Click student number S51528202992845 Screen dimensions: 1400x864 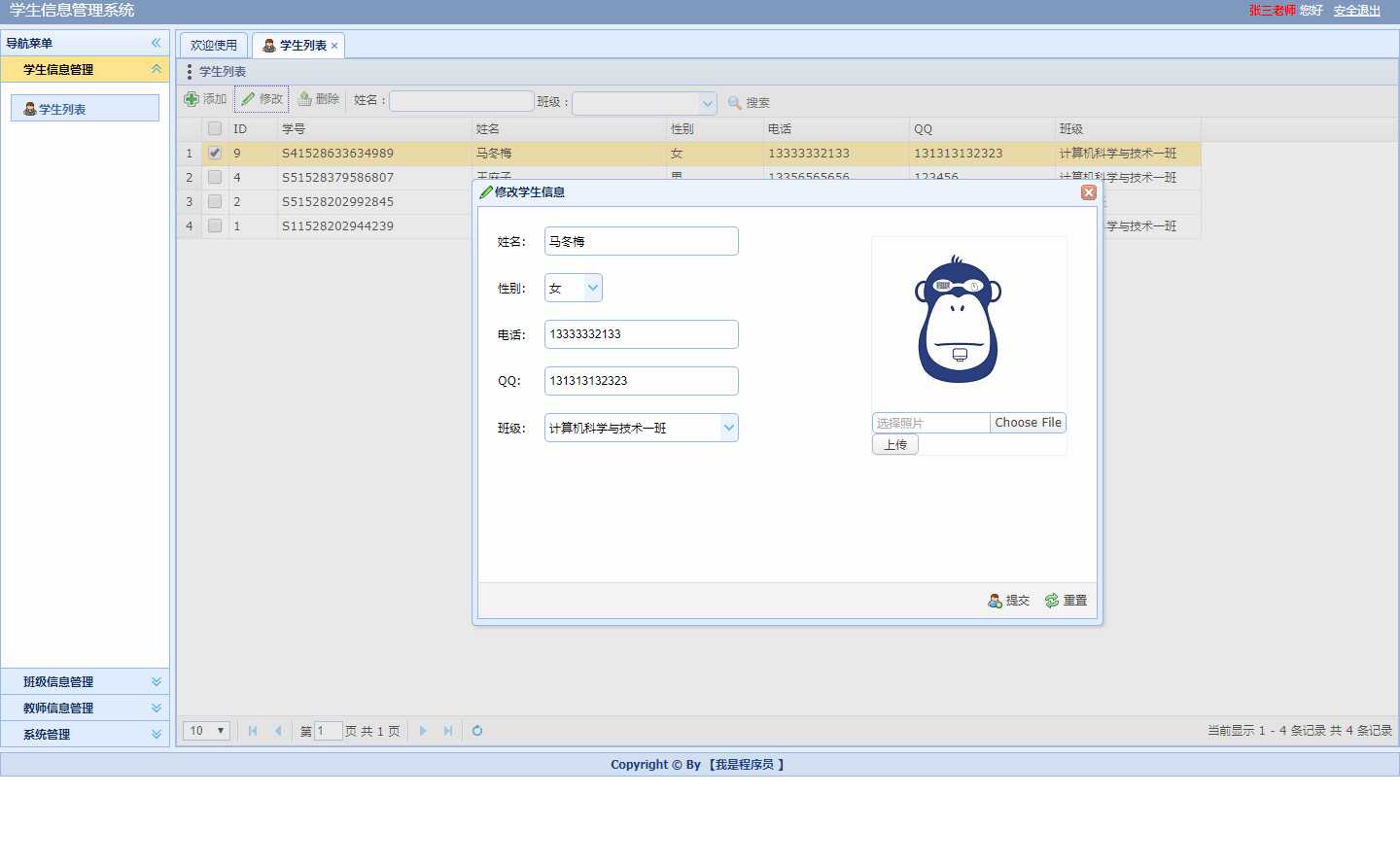tap(337, 201)
